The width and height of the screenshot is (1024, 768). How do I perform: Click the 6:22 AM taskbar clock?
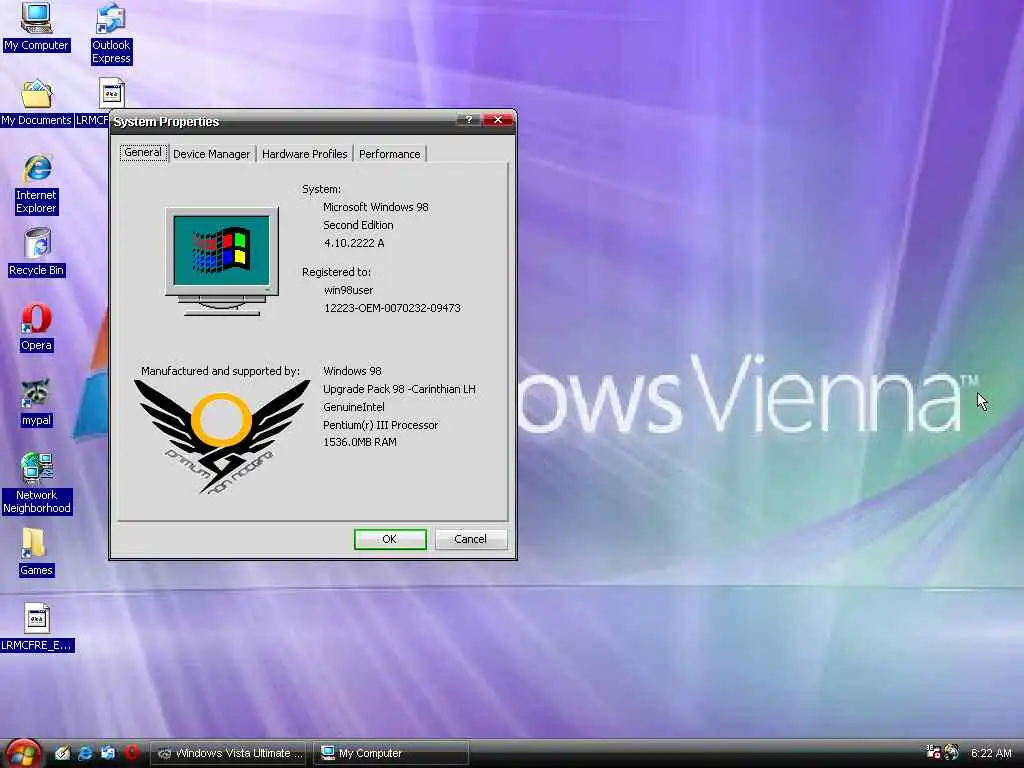991,753
